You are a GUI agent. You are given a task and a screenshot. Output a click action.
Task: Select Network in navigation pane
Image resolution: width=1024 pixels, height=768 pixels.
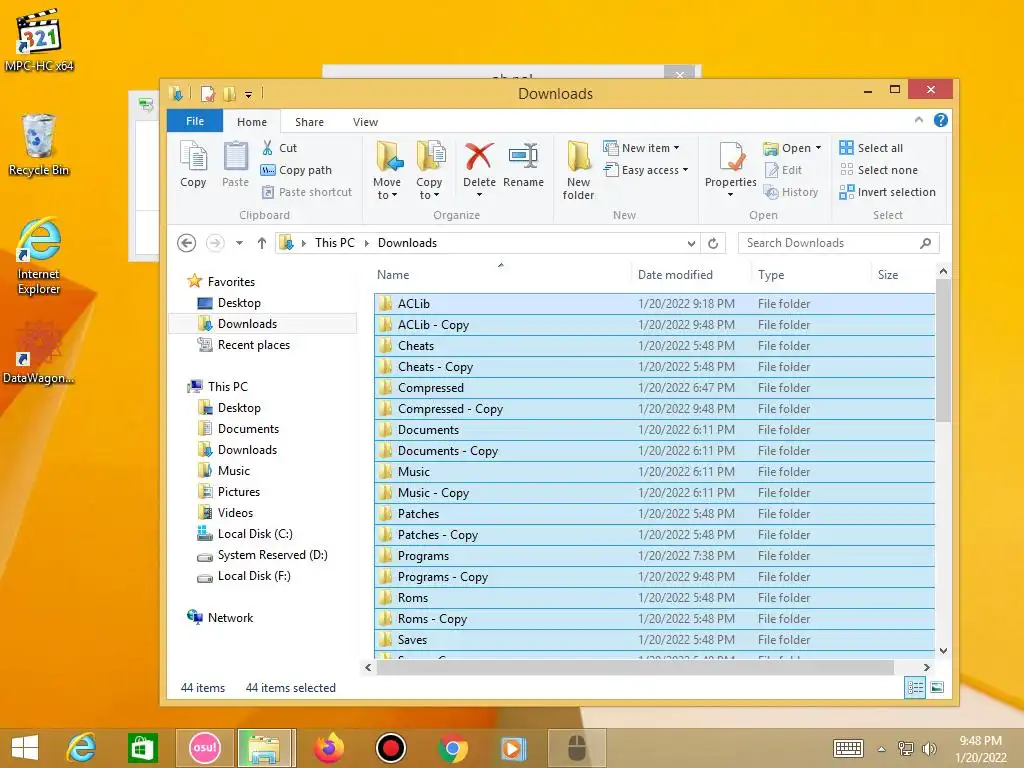[x=230, y=618]
